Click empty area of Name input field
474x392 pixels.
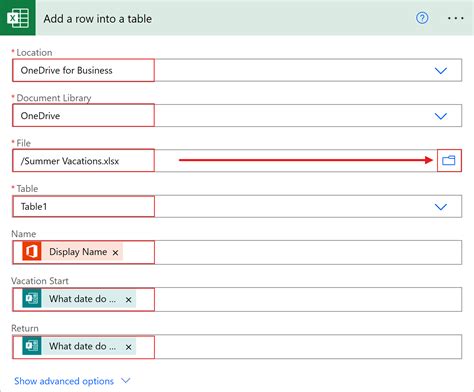pyautogui.click(x=307, y=252)
